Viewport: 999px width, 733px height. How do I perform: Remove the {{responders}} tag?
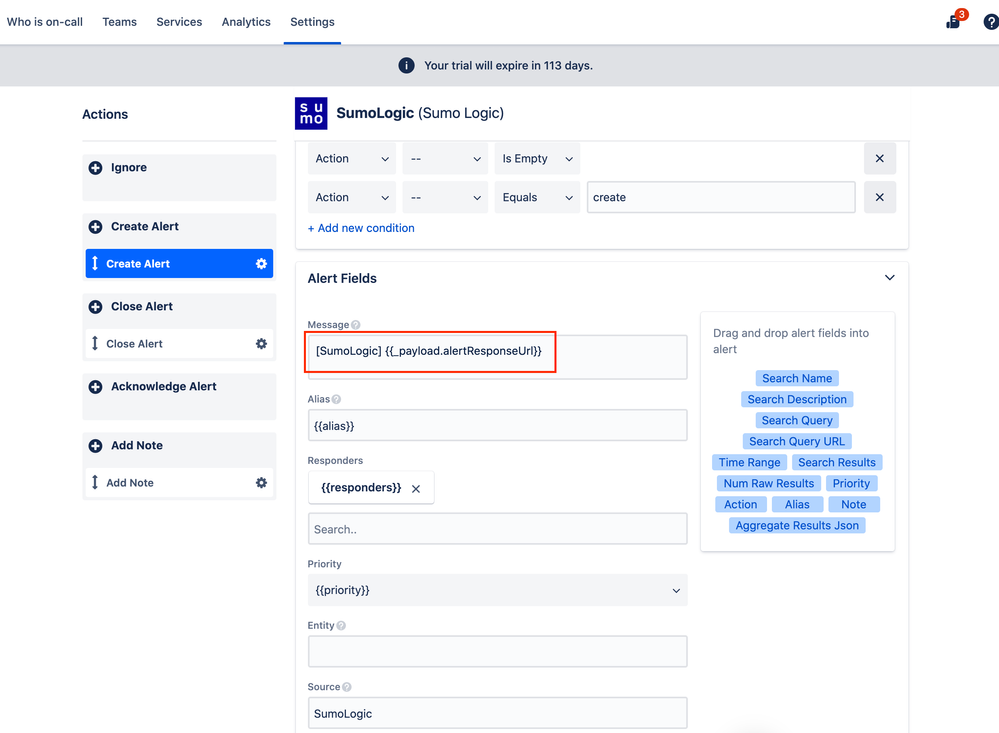(416, 489)
